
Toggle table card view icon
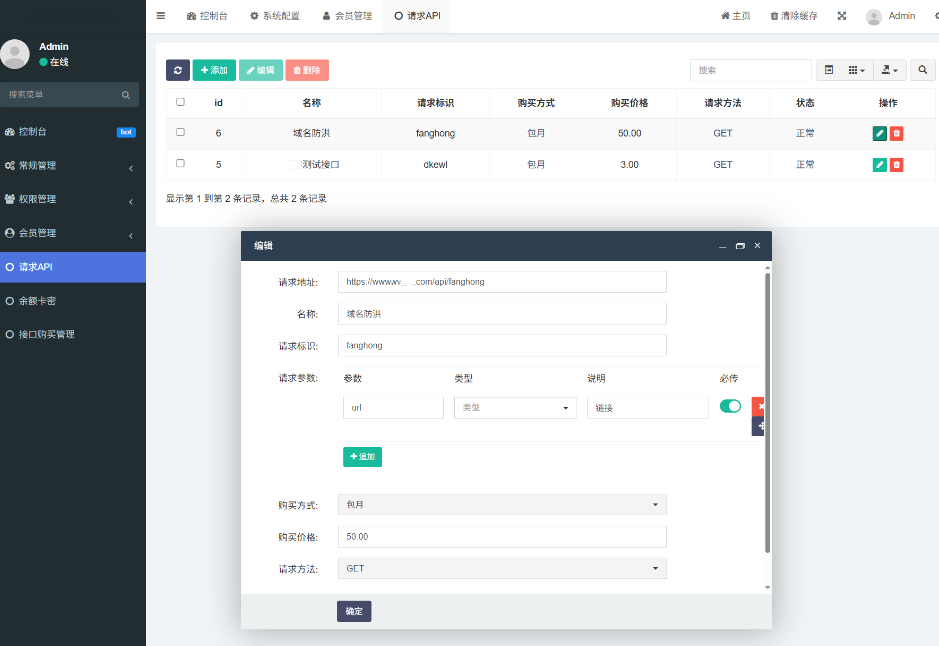click(829, 70)
